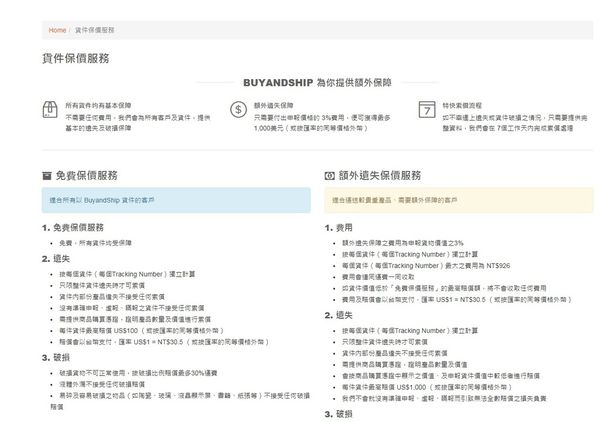Click the cash icon beside 額外遺失保價服務

pos(330,175)
